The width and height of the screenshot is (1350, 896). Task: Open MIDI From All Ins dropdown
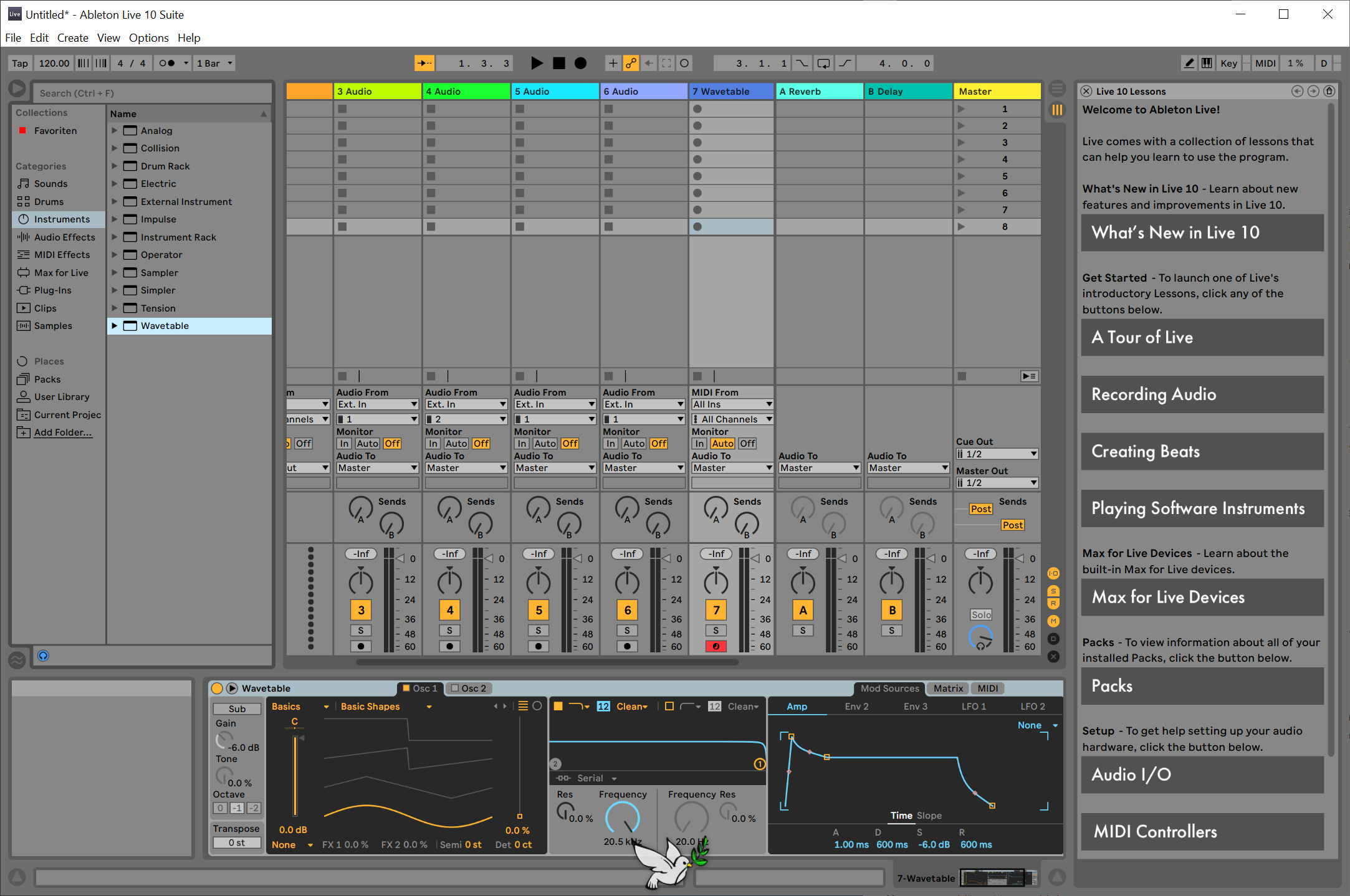[x=732, y=404]
